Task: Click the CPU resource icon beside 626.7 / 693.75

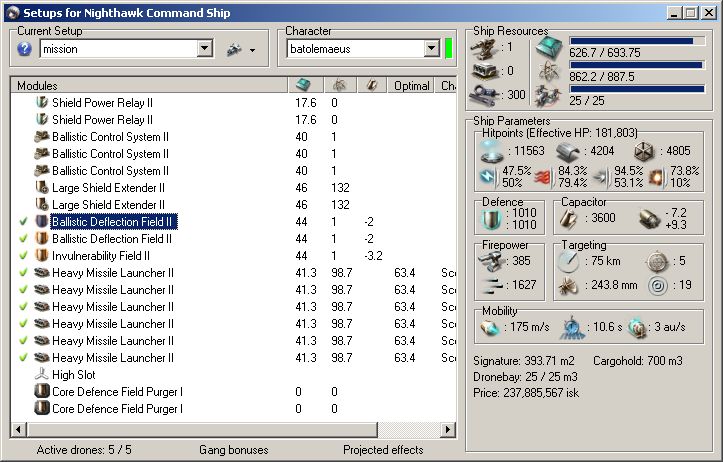Action: tap(549, 48)
